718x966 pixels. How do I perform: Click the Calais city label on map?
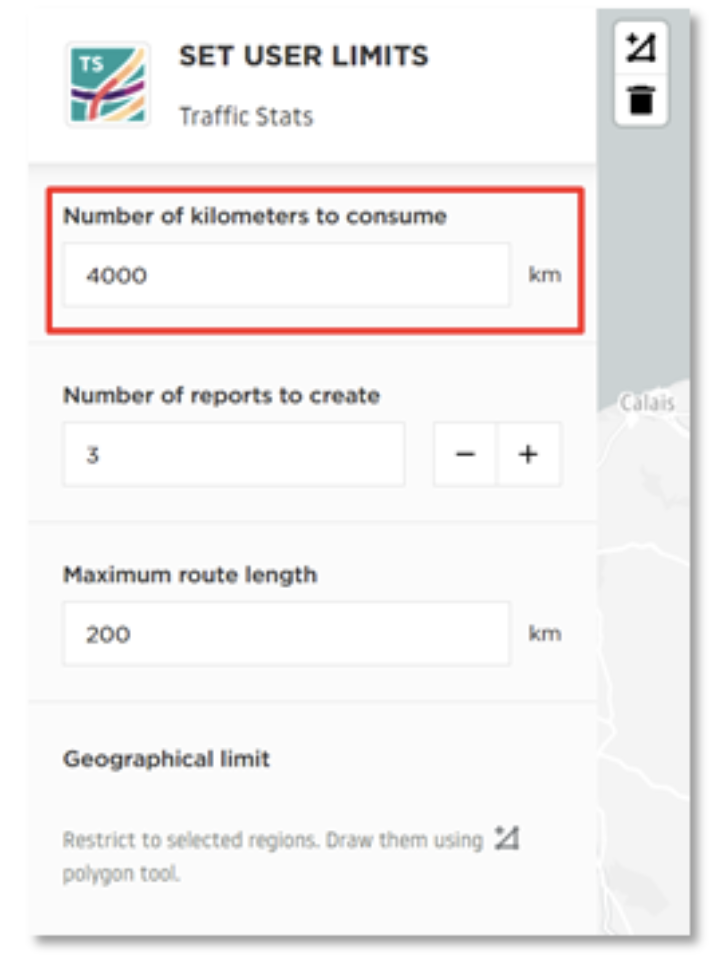(647, 403)
